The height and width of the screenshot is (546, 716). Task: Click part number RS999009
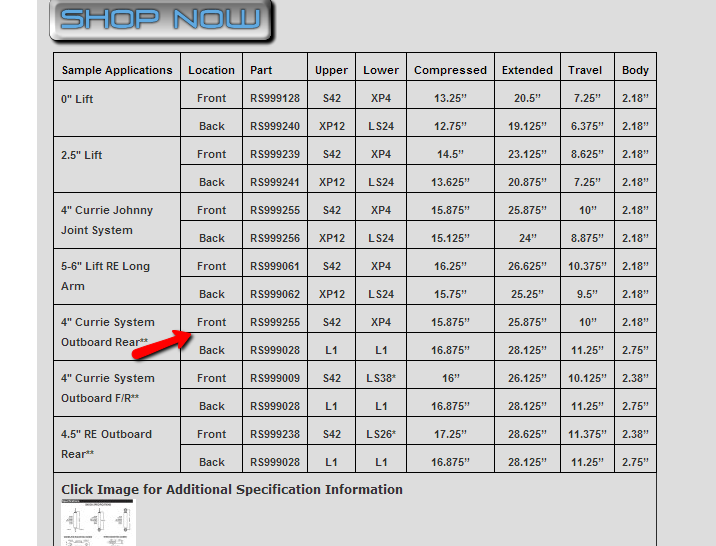pyautogui.click(x=275, y=378)
